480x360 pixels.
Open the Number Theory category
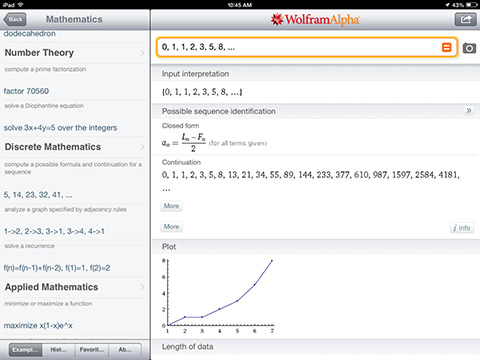(75, 53)
